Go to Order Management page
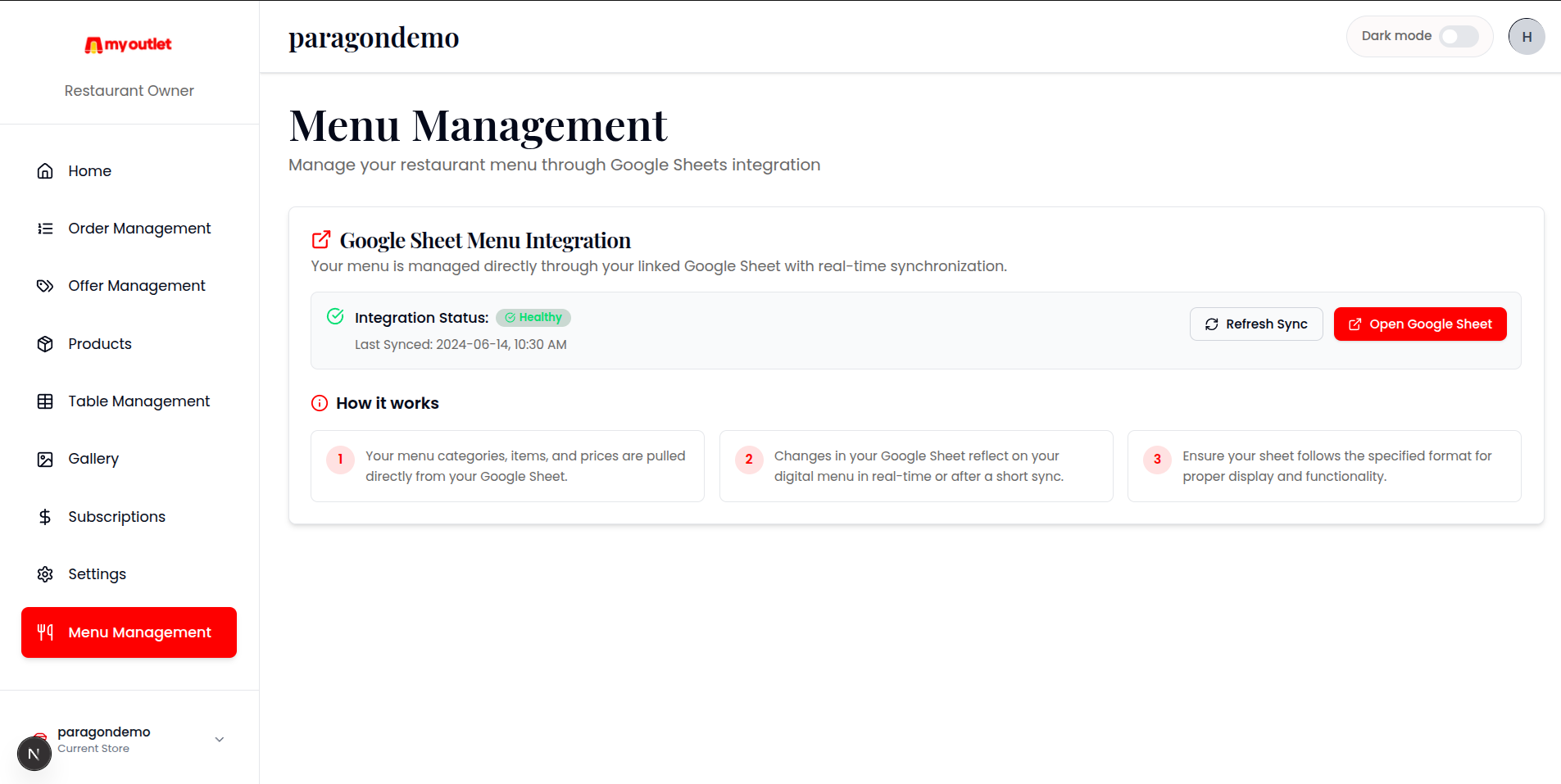The width and height of the screenshot is (1561, 784). pyautogui.click(x=139, y=229)
